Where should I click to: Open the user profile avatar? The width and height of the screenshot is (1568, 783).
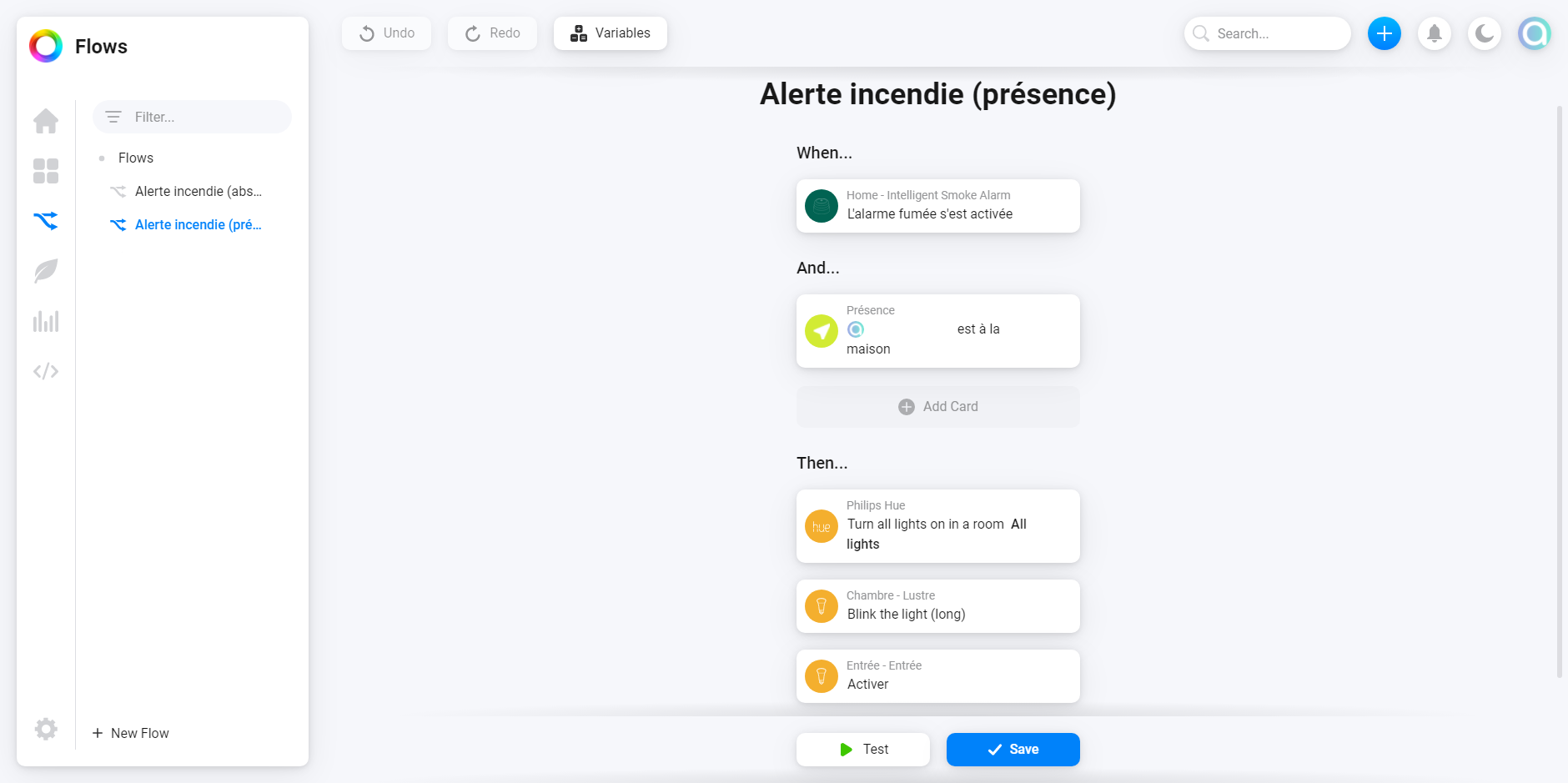point(1535,33)
